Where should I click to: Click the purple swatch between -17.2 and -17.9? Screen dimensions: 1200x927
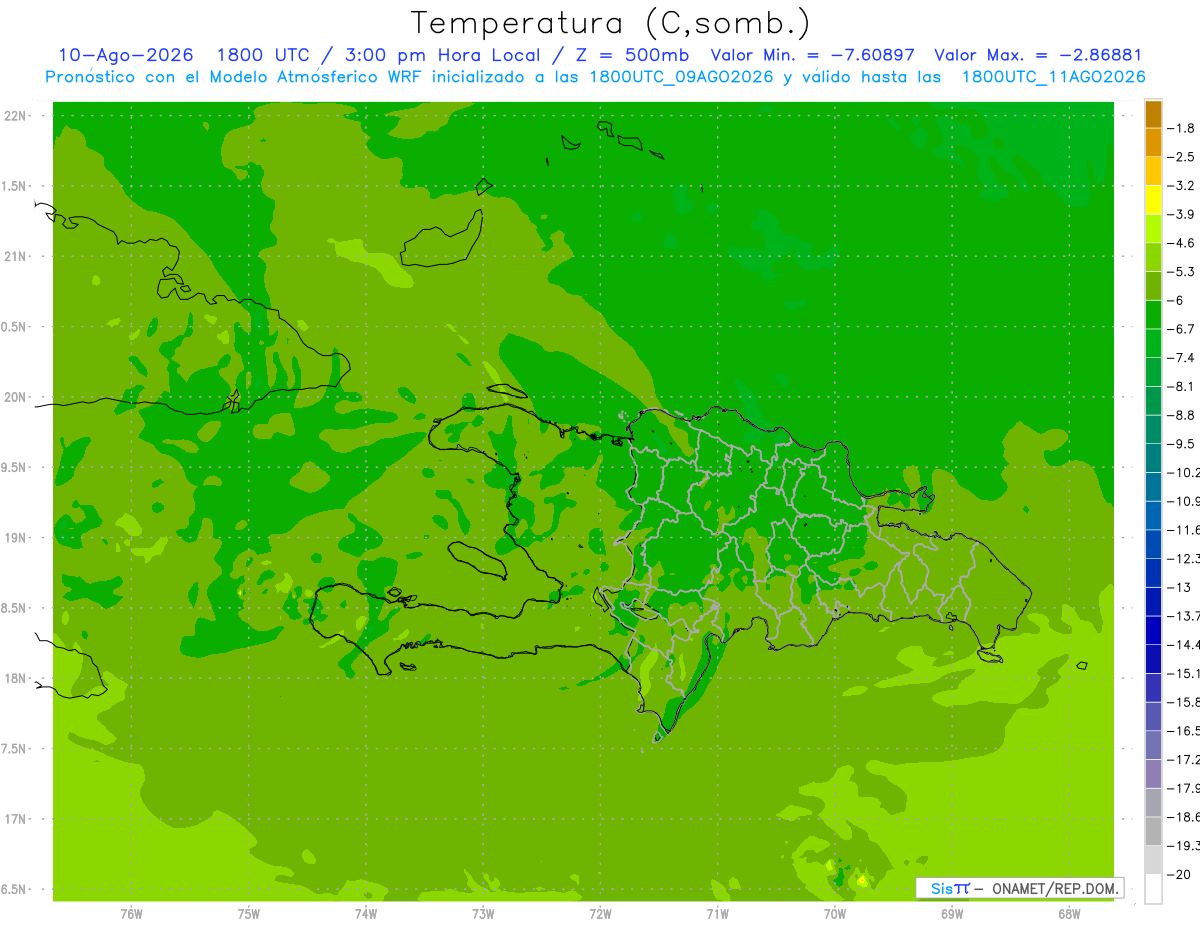tap(1153, 774)
